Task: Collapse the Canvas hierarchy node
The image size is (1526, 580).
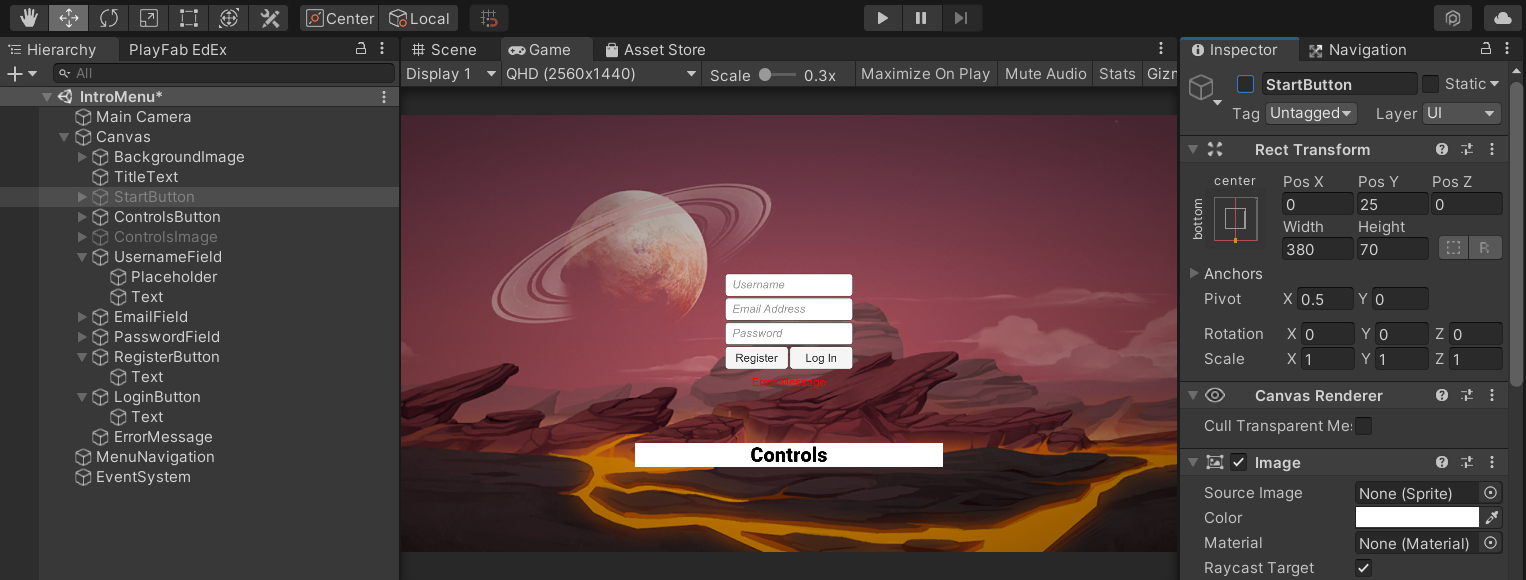Action: [64, 137]
